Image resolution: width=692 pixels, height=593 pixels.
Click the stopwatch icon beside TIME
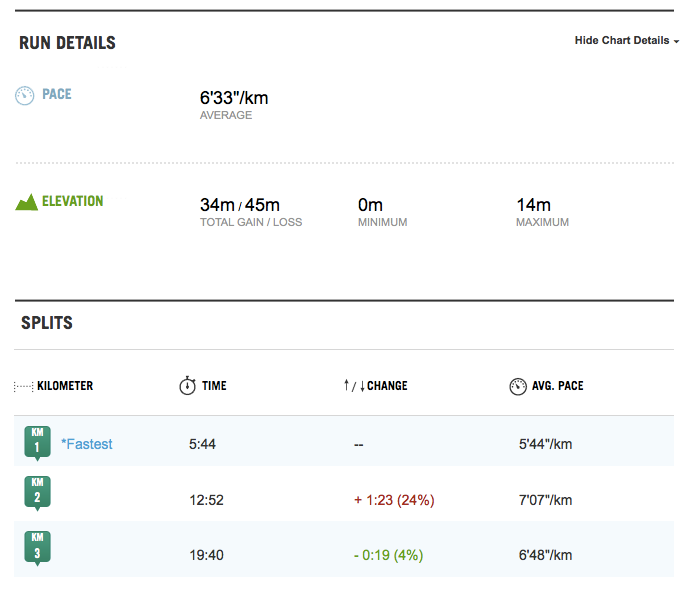[x=187, y=386]
